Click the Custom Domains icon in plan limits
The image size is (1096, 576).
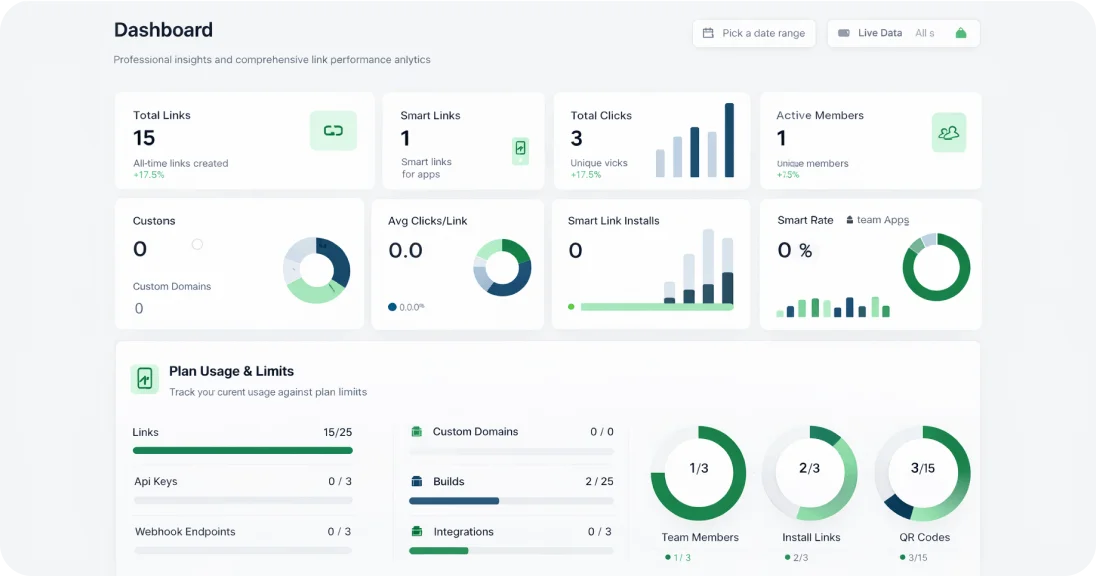tap(416, 431)
